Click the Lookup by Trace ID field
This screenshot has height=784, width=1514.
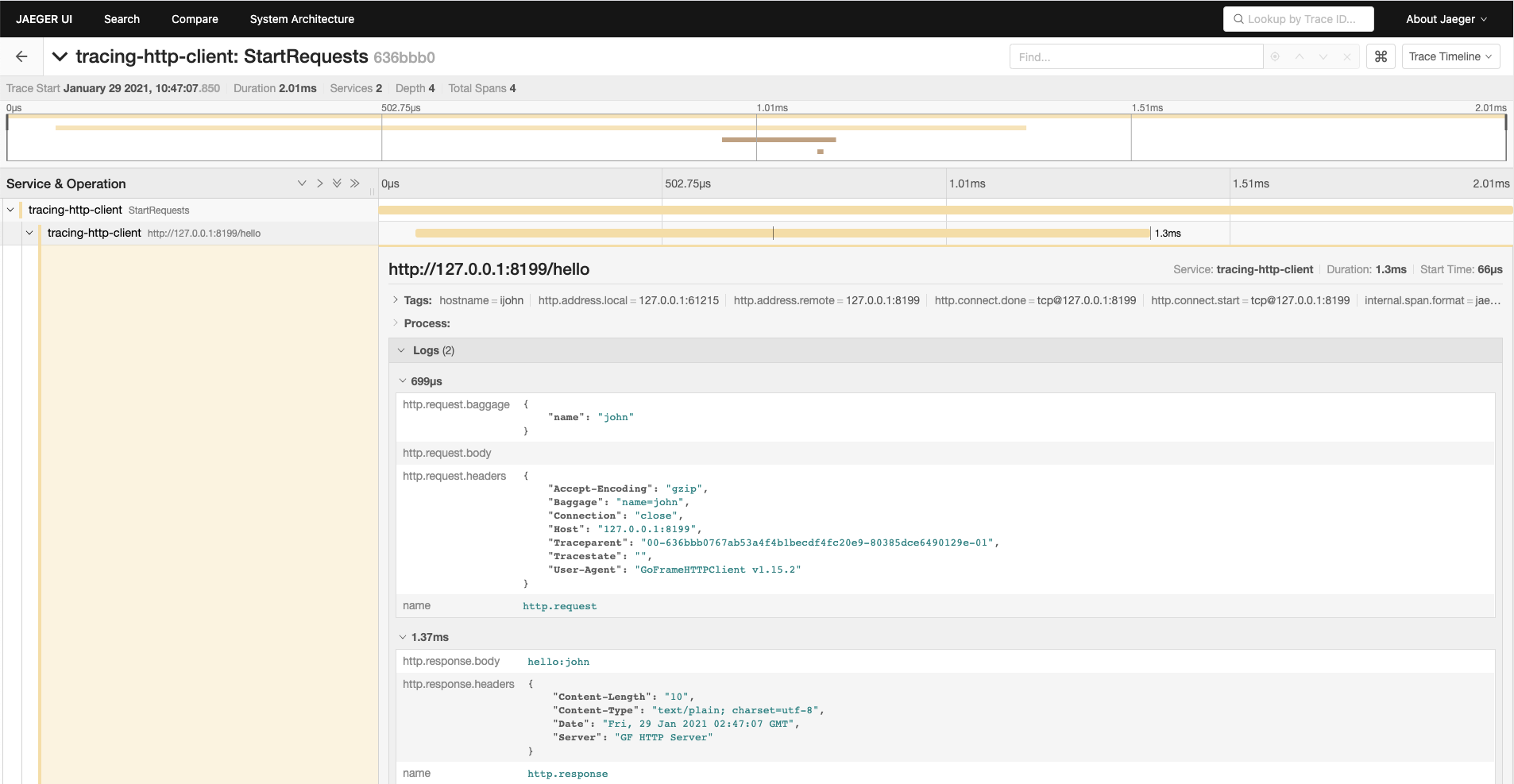pos(1299,19)
